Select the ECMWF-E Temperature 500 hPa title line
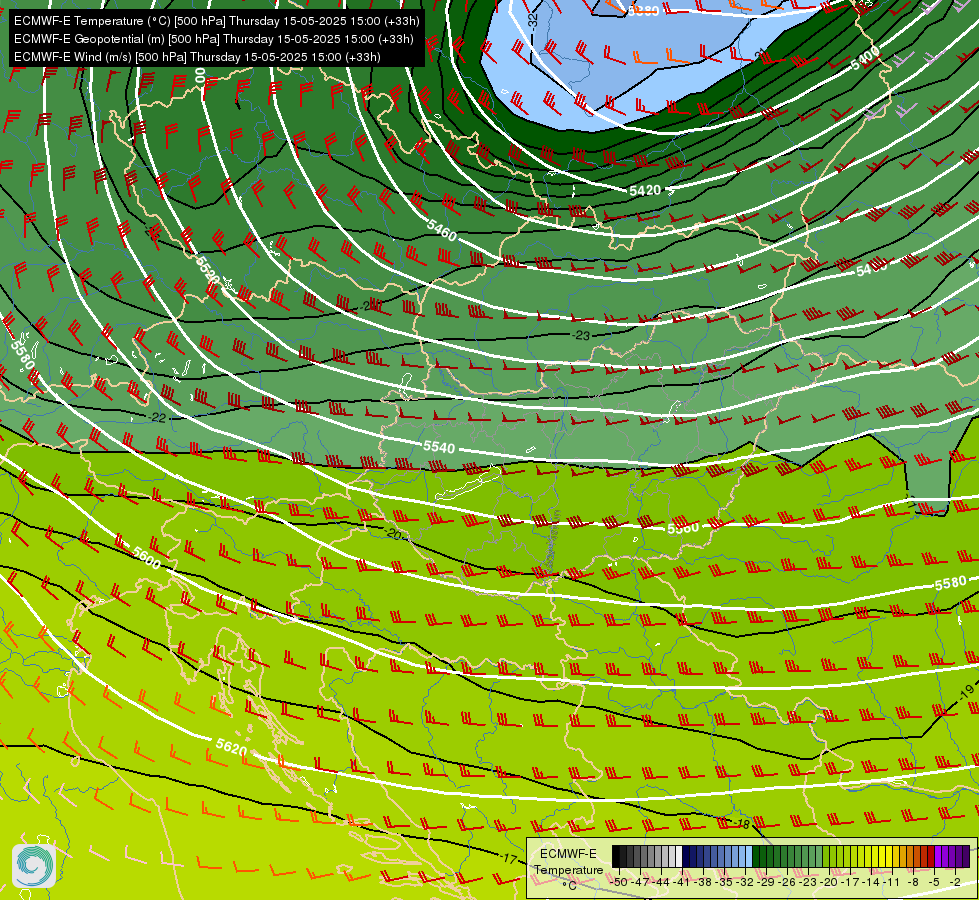 point(217,21)
